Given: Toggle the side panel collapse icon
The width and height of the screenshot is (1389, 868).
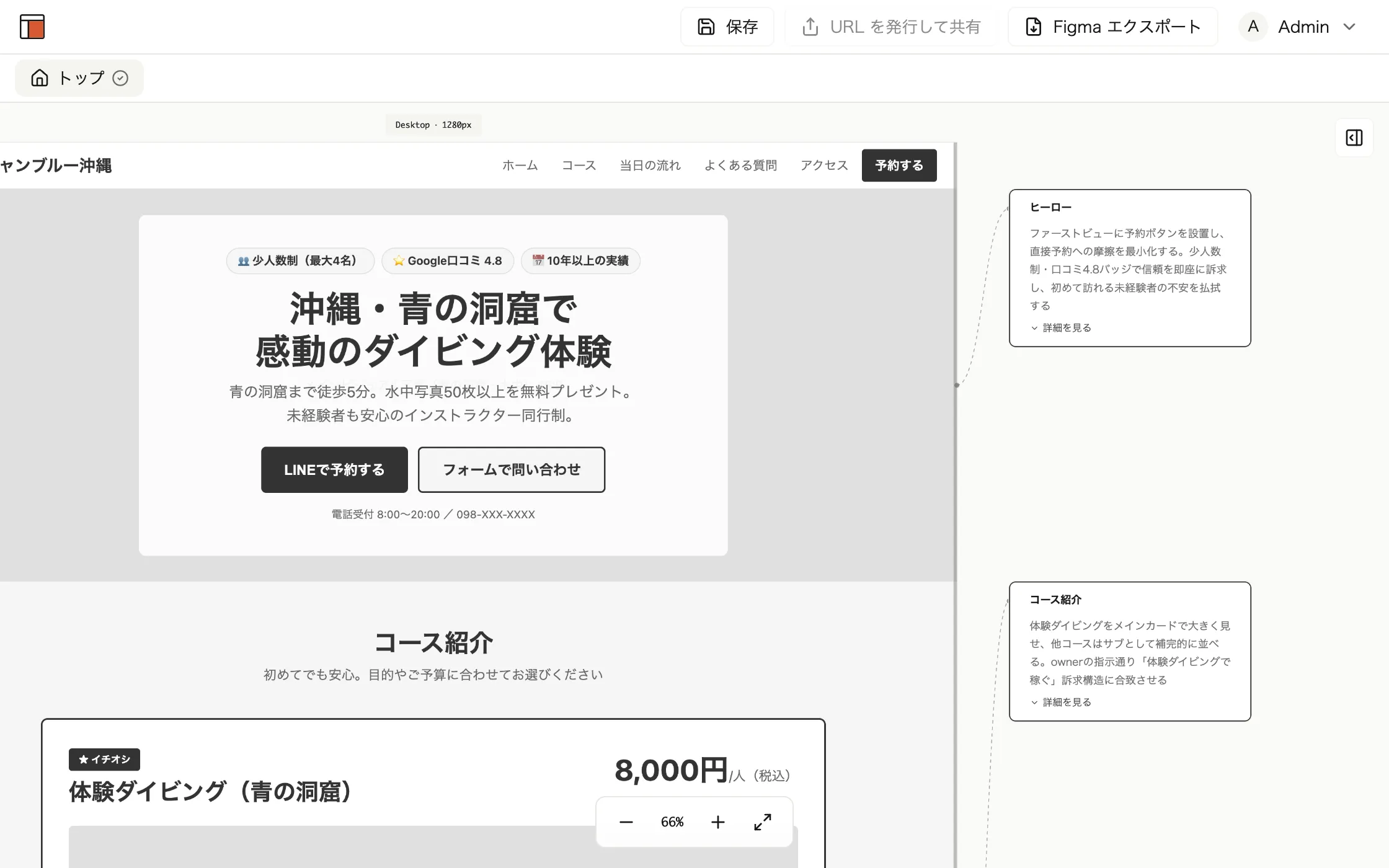Looking at the screenshot, I should (1354, 138).
